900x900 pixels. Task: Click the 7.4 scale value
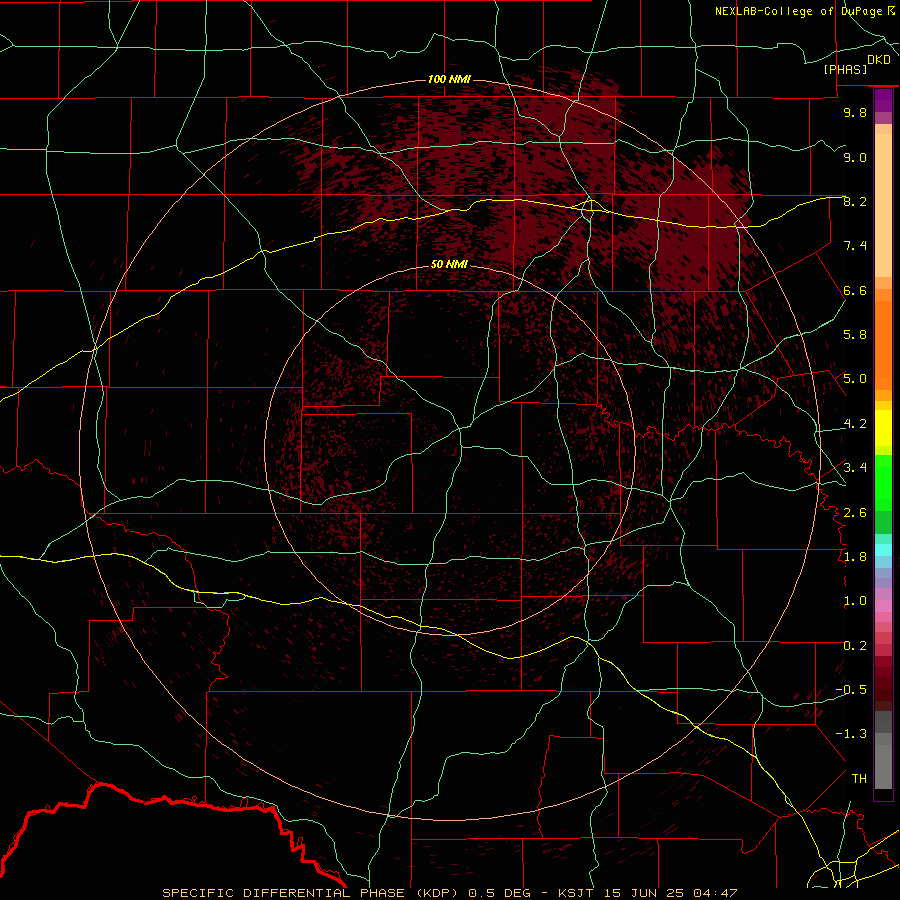pos(855,246)
